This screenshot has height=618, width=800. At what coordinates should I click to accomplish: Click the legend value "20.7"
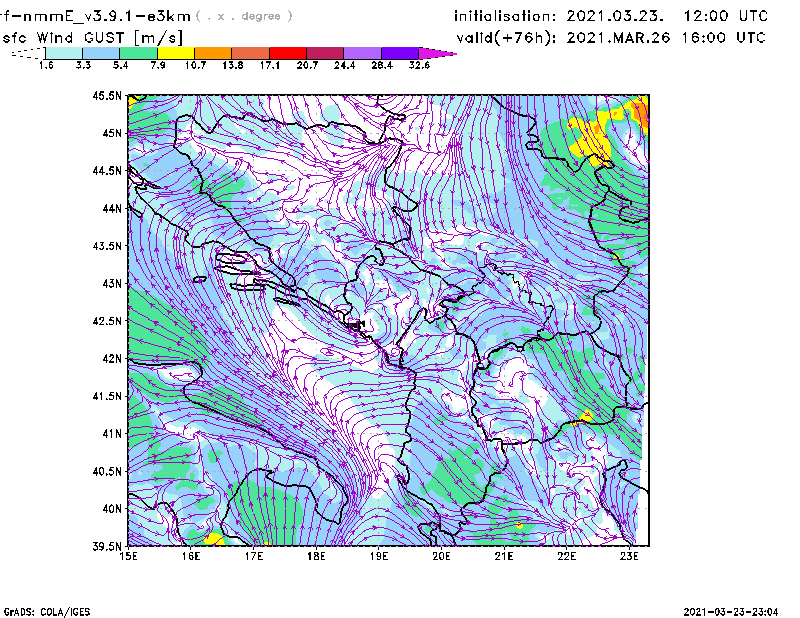(x=307, y=65)
